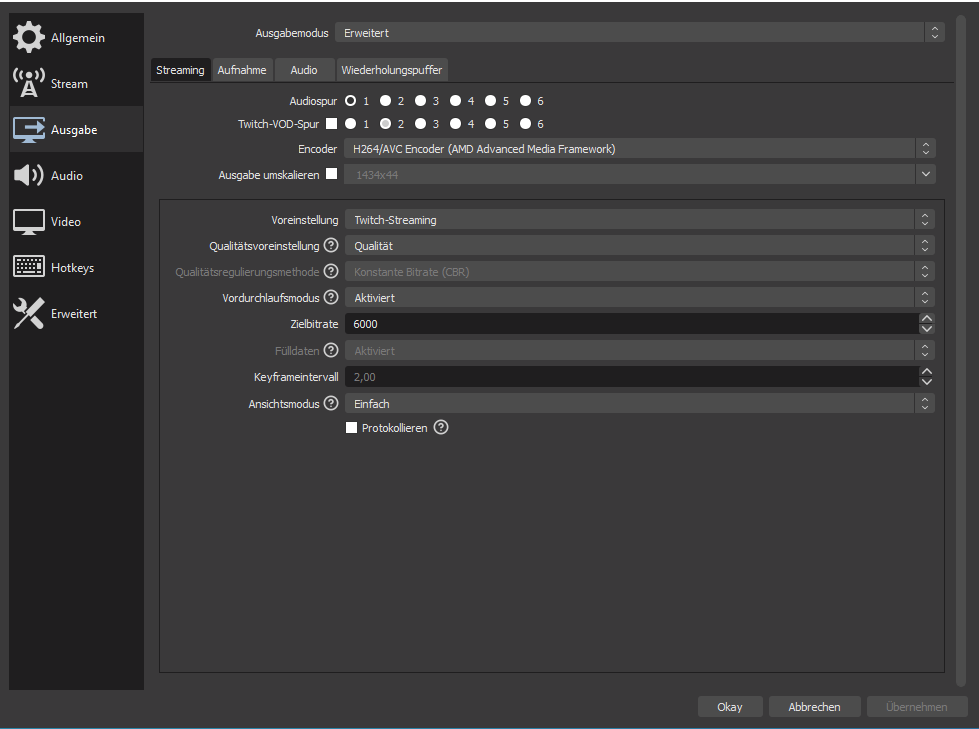Click help icon beside Protokollieren
This screenshot has height=729, width=979.
click(x=441, y=428)
